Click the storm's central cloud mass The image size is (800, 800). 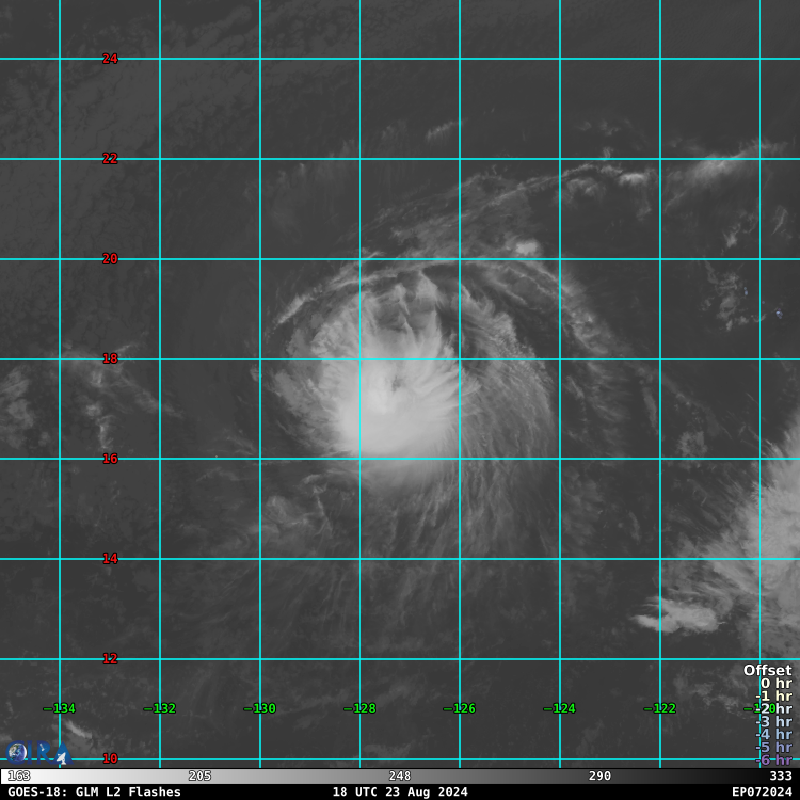pos(400,410)
